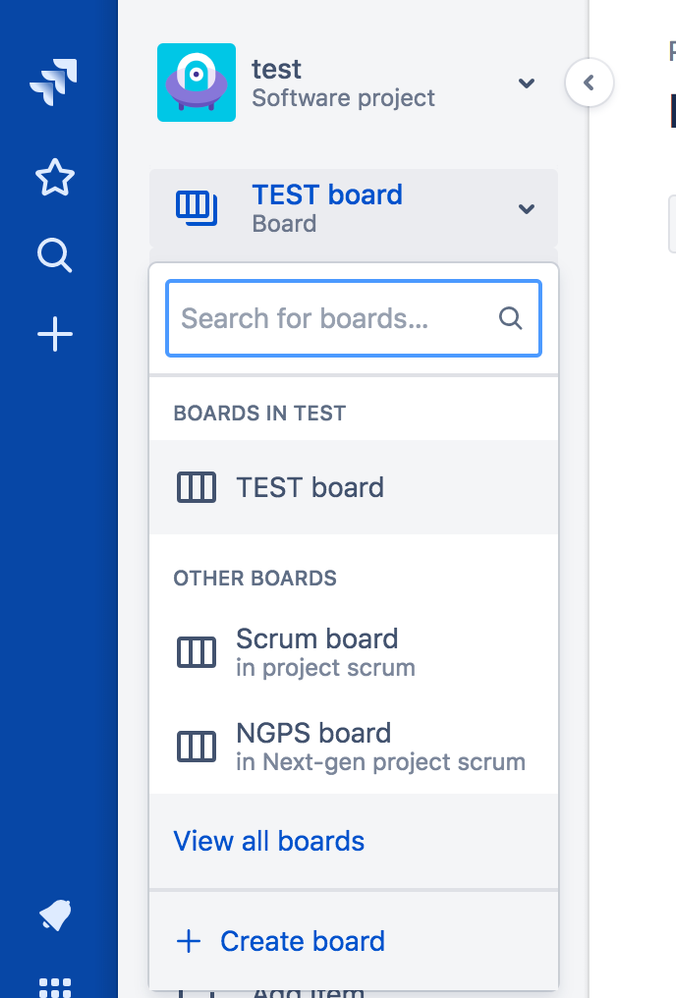Open View all boards
The height and width of the screenshot is (998, 676).
[x=268, y=841]
